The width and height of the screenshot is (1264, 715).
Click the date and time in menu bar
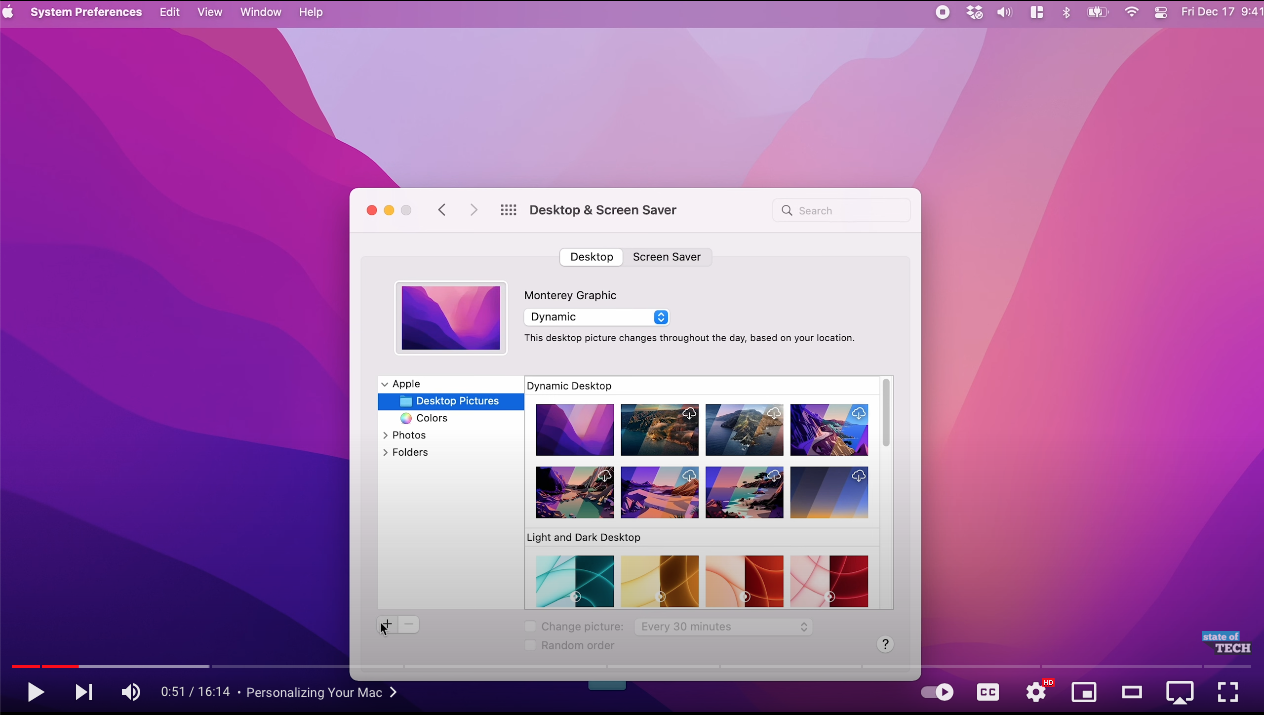click(1222, 12)
